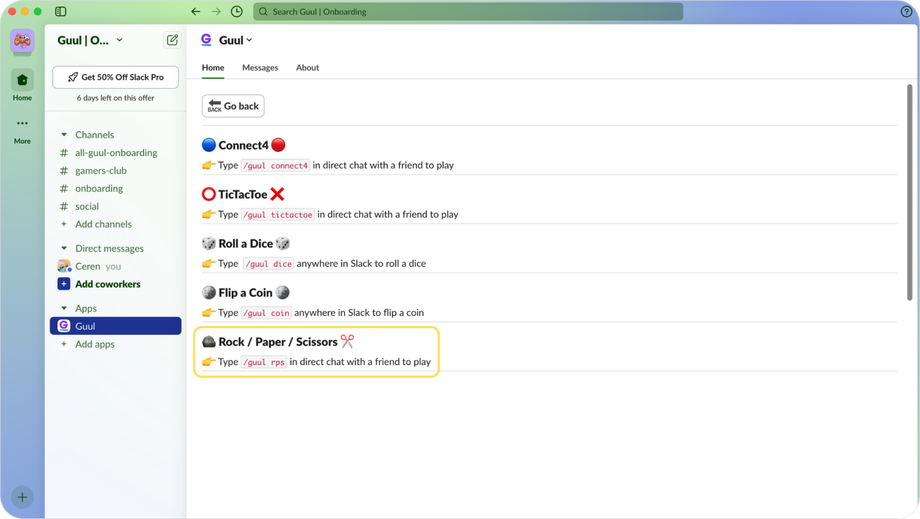Click the /guul connect4 command text

click(x=276, y=165)
